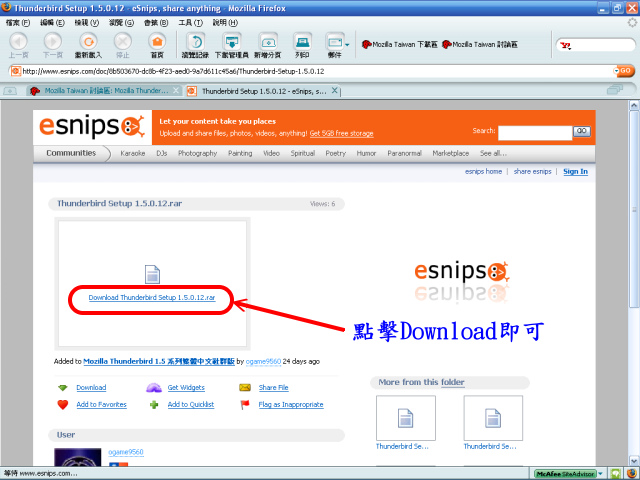Click the Print toolbar icon

point(302,42)
